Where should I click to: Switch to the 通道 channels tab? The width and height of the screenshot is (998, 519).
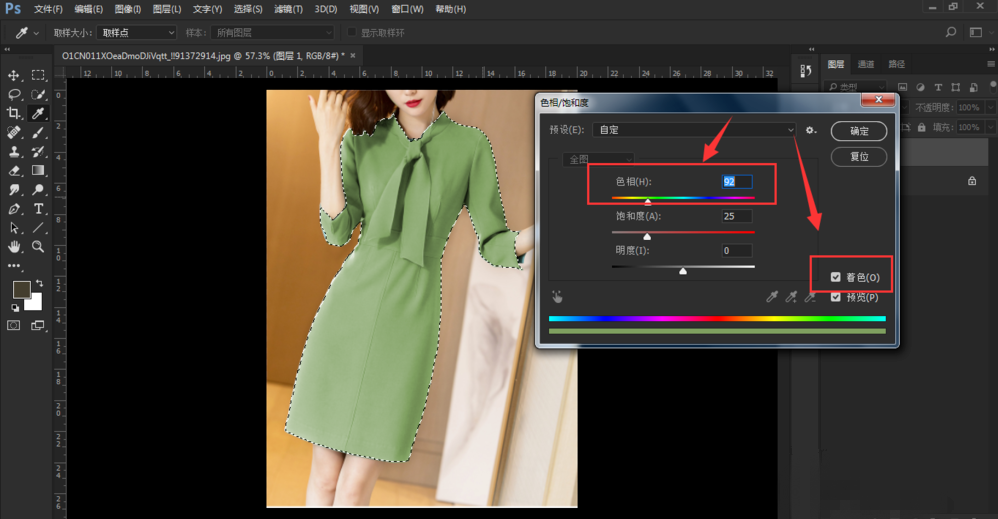click(x=866, y=64)
